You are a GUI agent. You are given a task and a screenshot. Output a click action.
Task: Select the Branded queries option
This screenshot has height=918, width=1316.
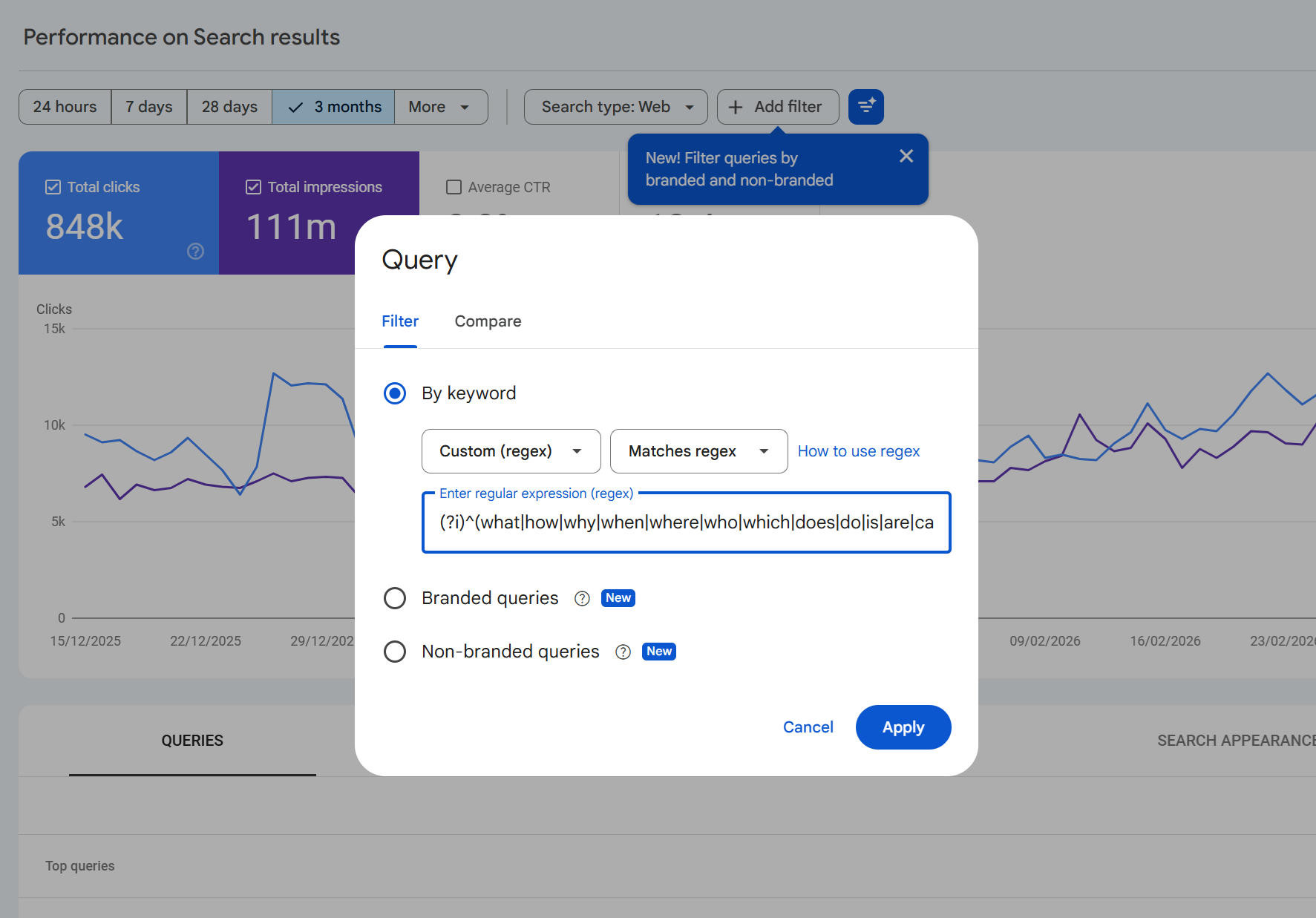click(x=395, y=598)
